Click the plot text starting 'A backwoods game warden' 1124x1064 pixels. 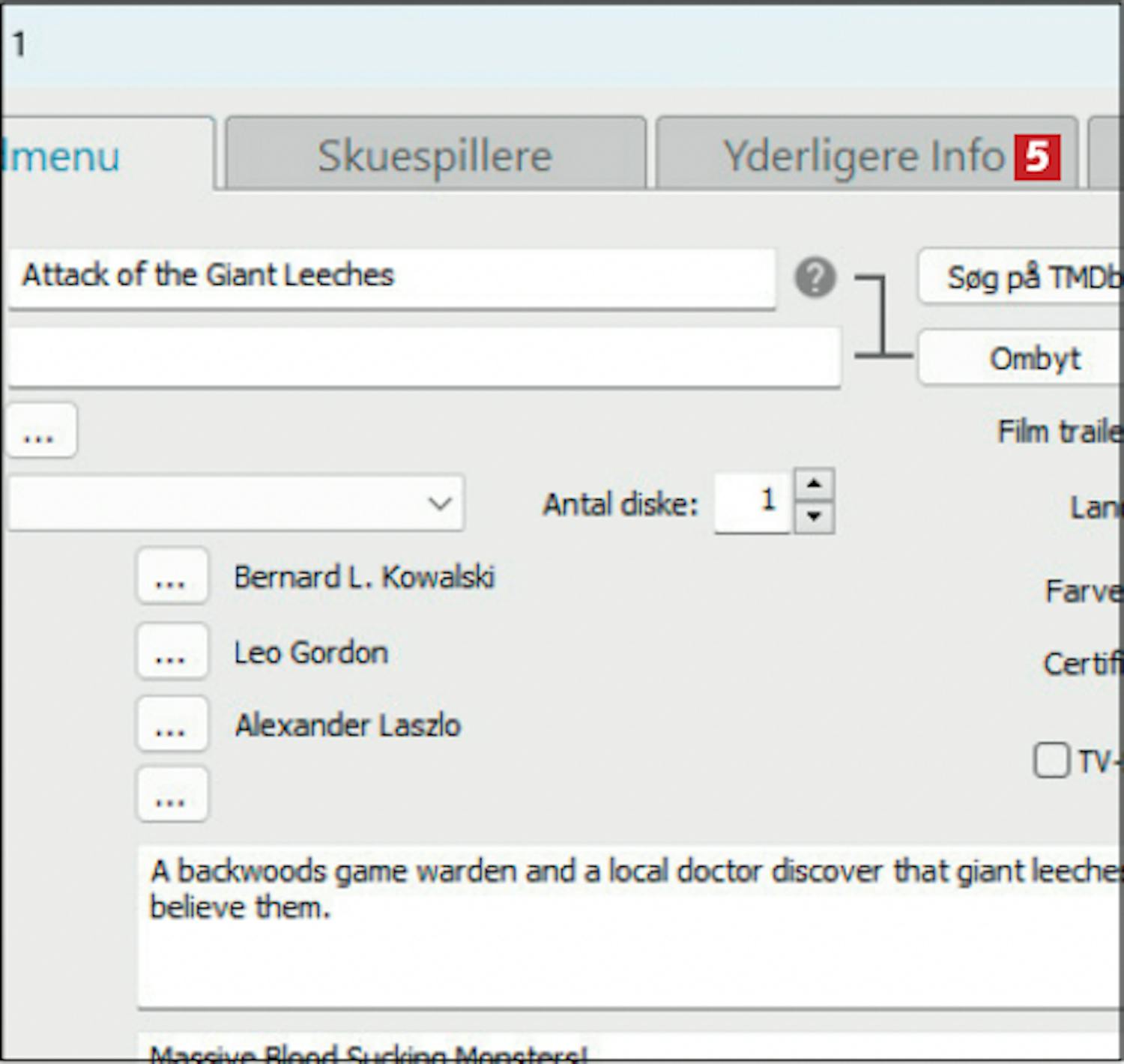click(631, 926)
